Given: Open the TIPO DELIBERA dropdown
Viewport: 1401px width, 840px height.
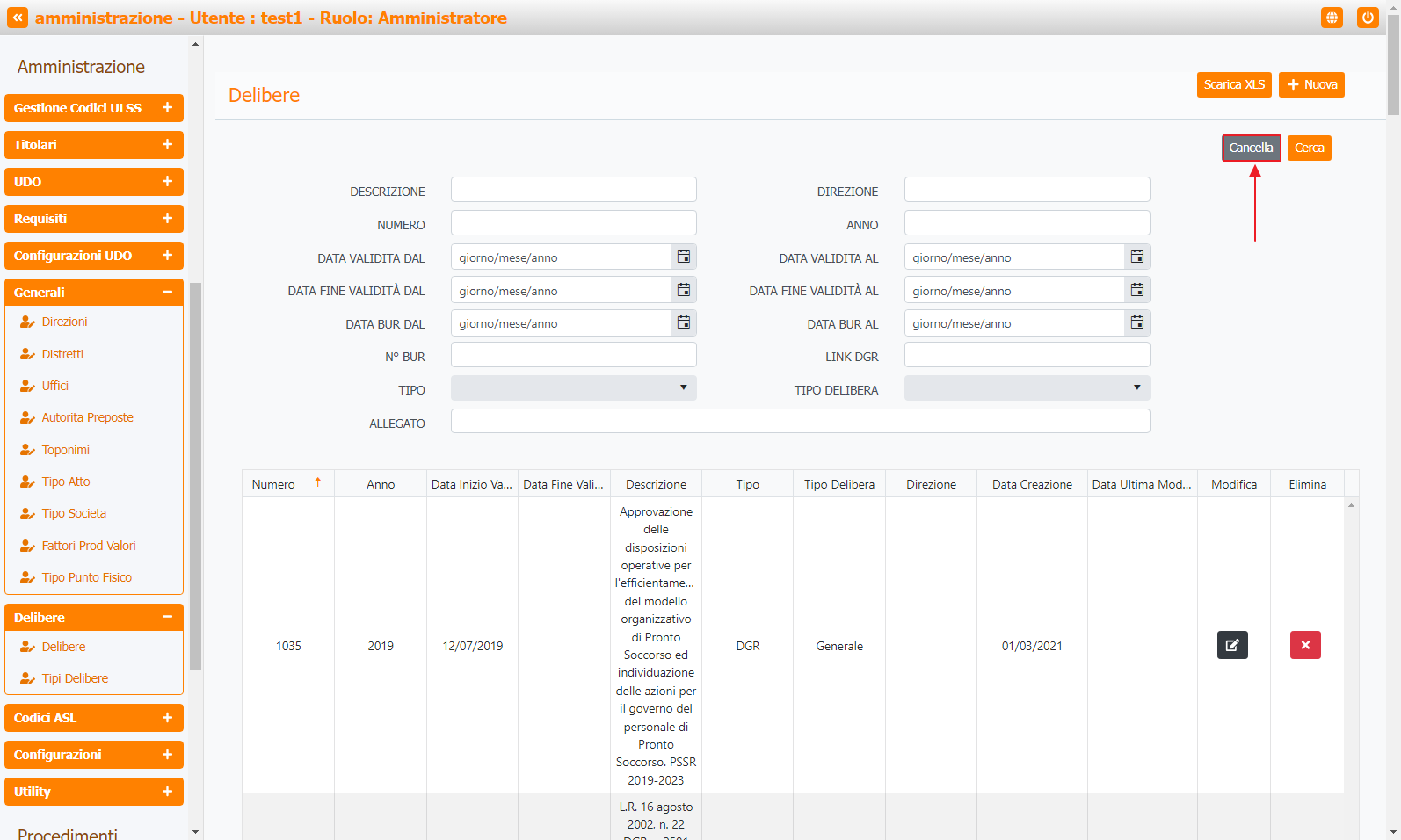Looking at the screenshot, I should [1027, 388].
